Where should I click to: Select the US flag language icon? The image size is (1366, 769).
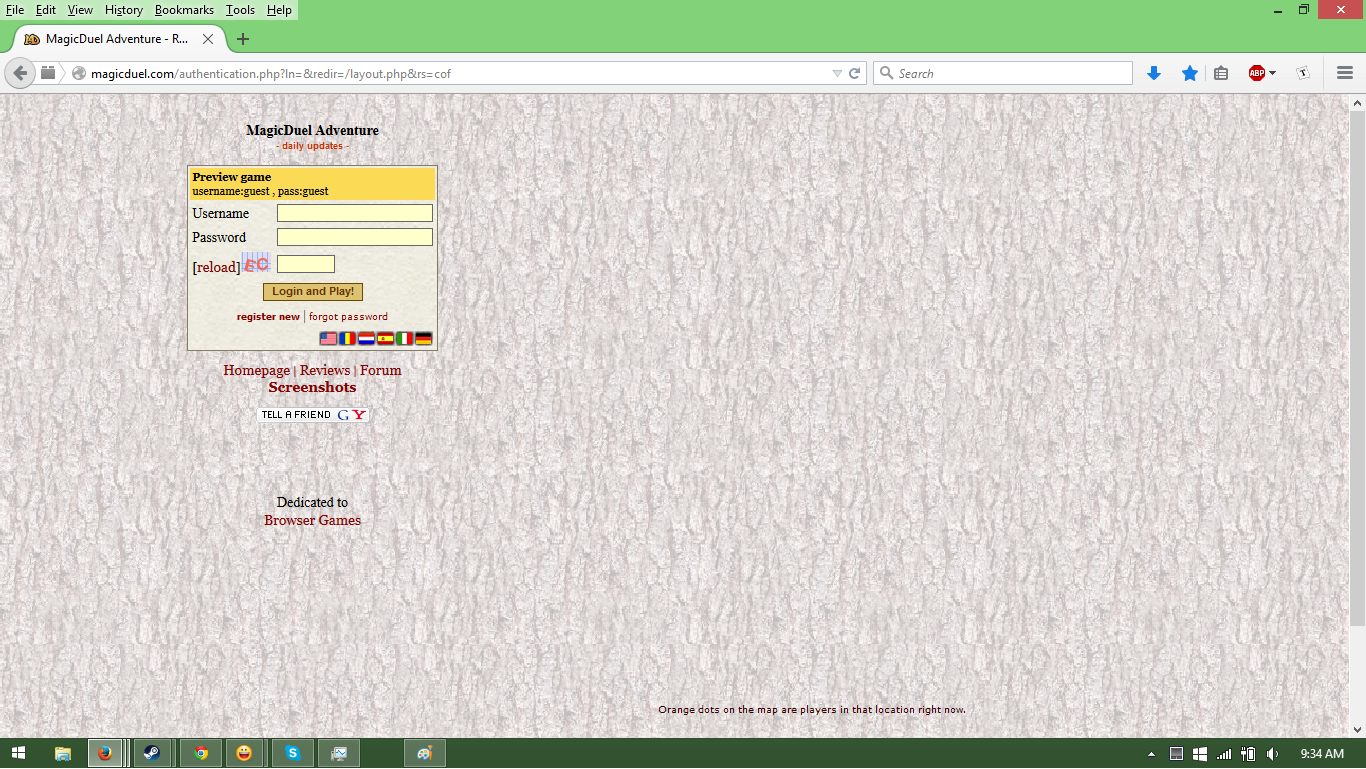click(328, 339)
